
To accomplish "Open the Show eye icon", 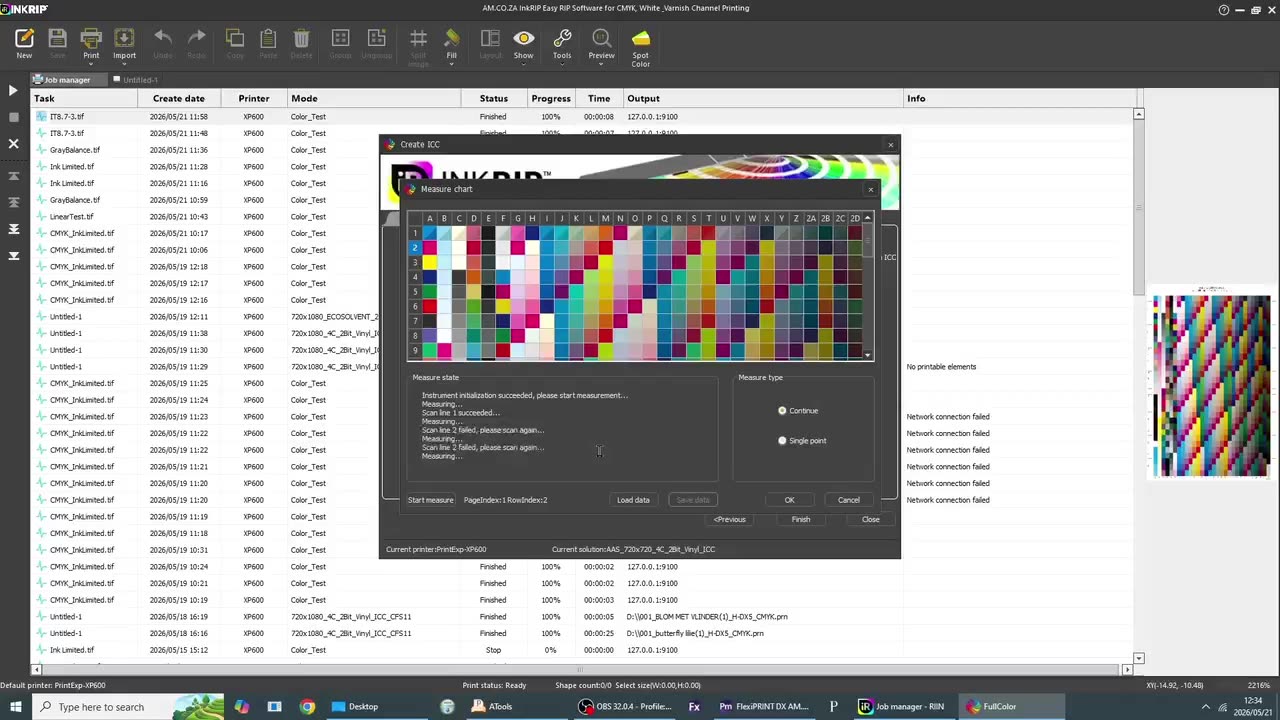I will click(x=523, y=39).
